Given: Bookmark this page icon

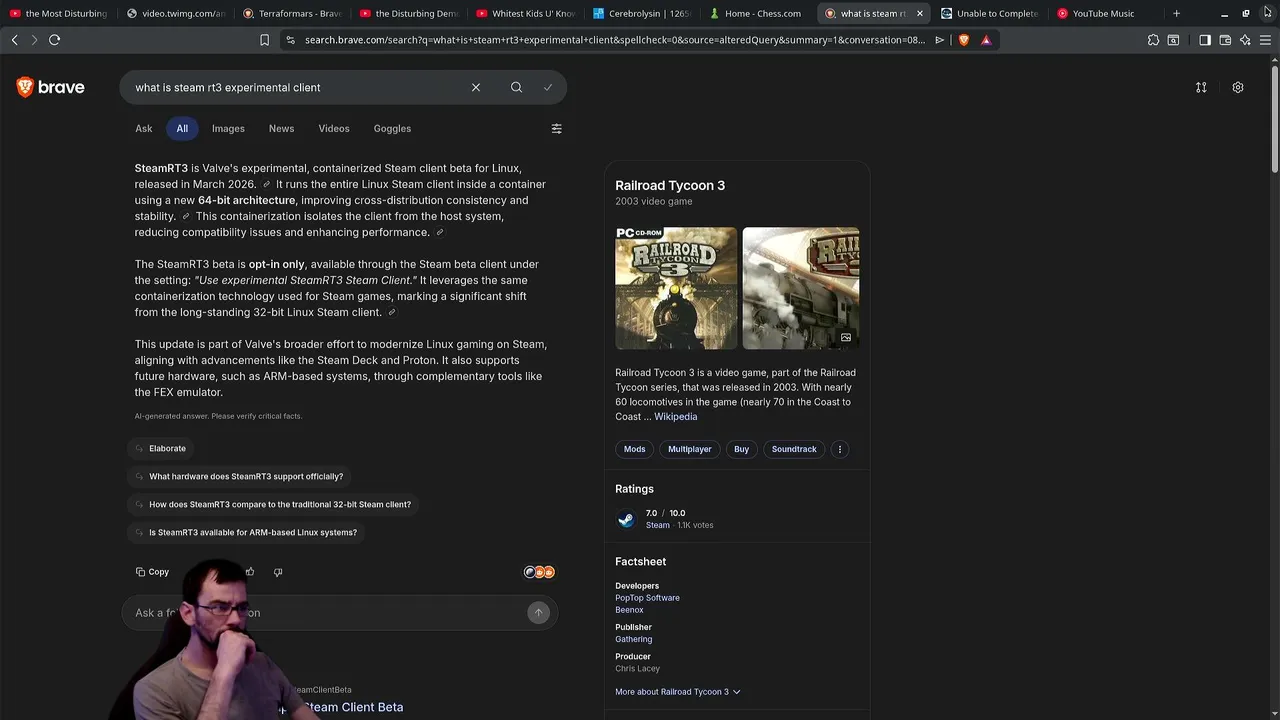Looking at the screenshot, I should tap(264, 40).
